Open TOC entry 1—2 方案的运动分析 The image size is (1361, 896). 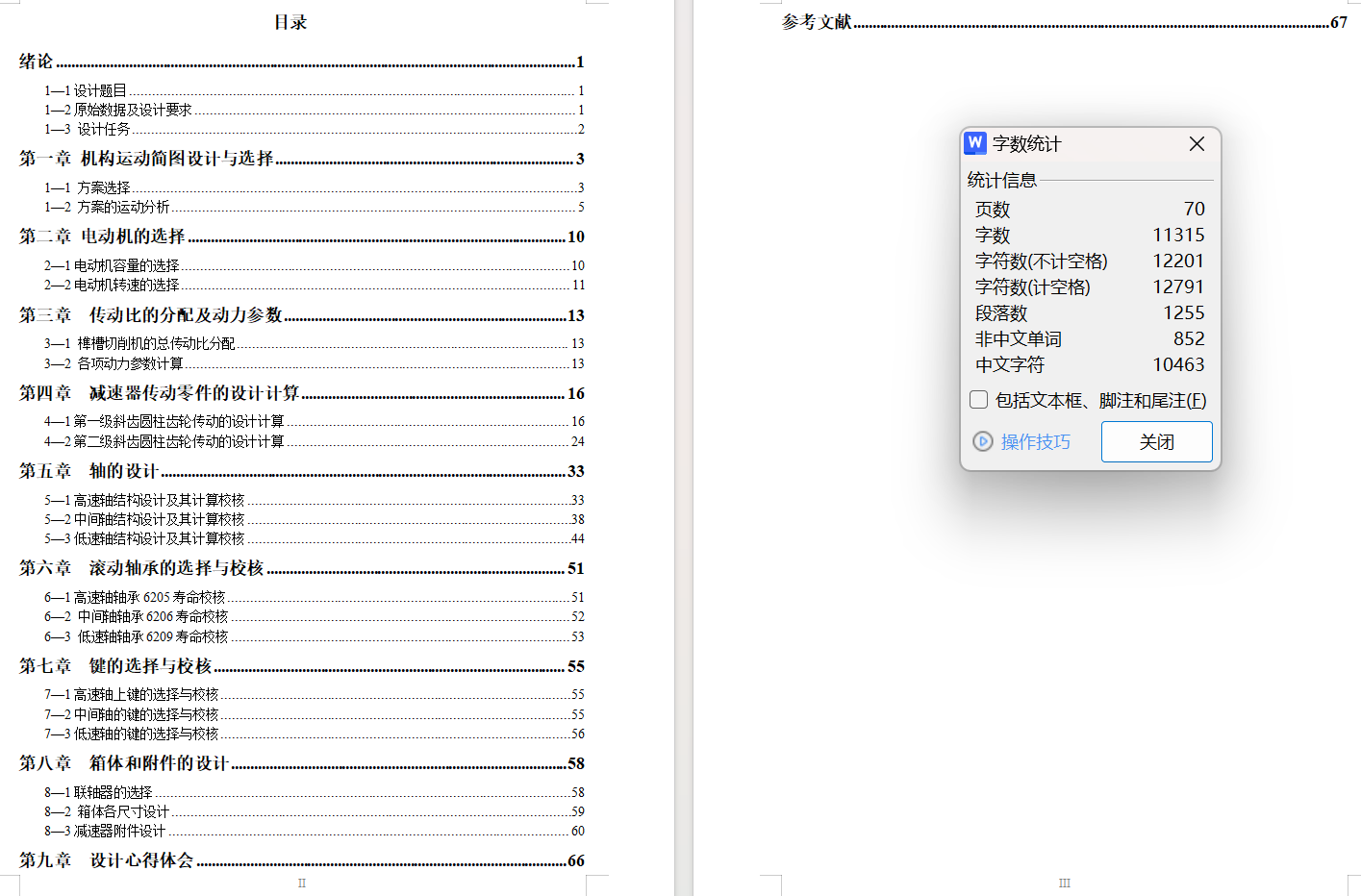314,207
